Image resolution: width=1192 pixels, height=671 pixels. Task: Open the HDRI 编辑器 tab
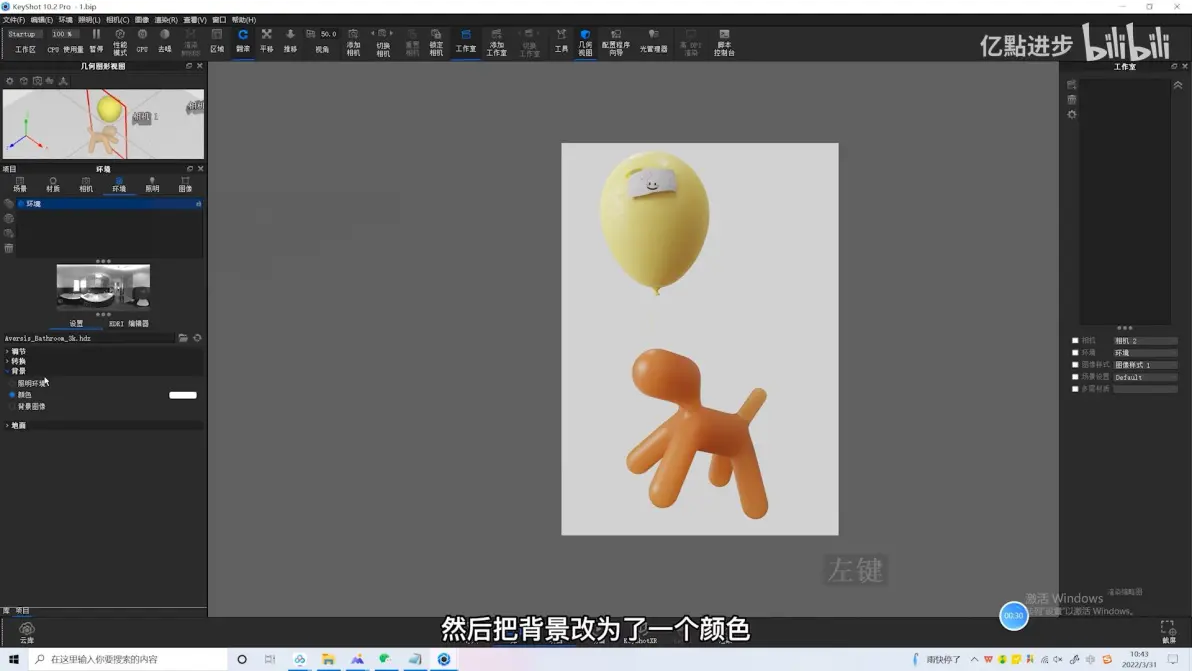coord(128,324)
